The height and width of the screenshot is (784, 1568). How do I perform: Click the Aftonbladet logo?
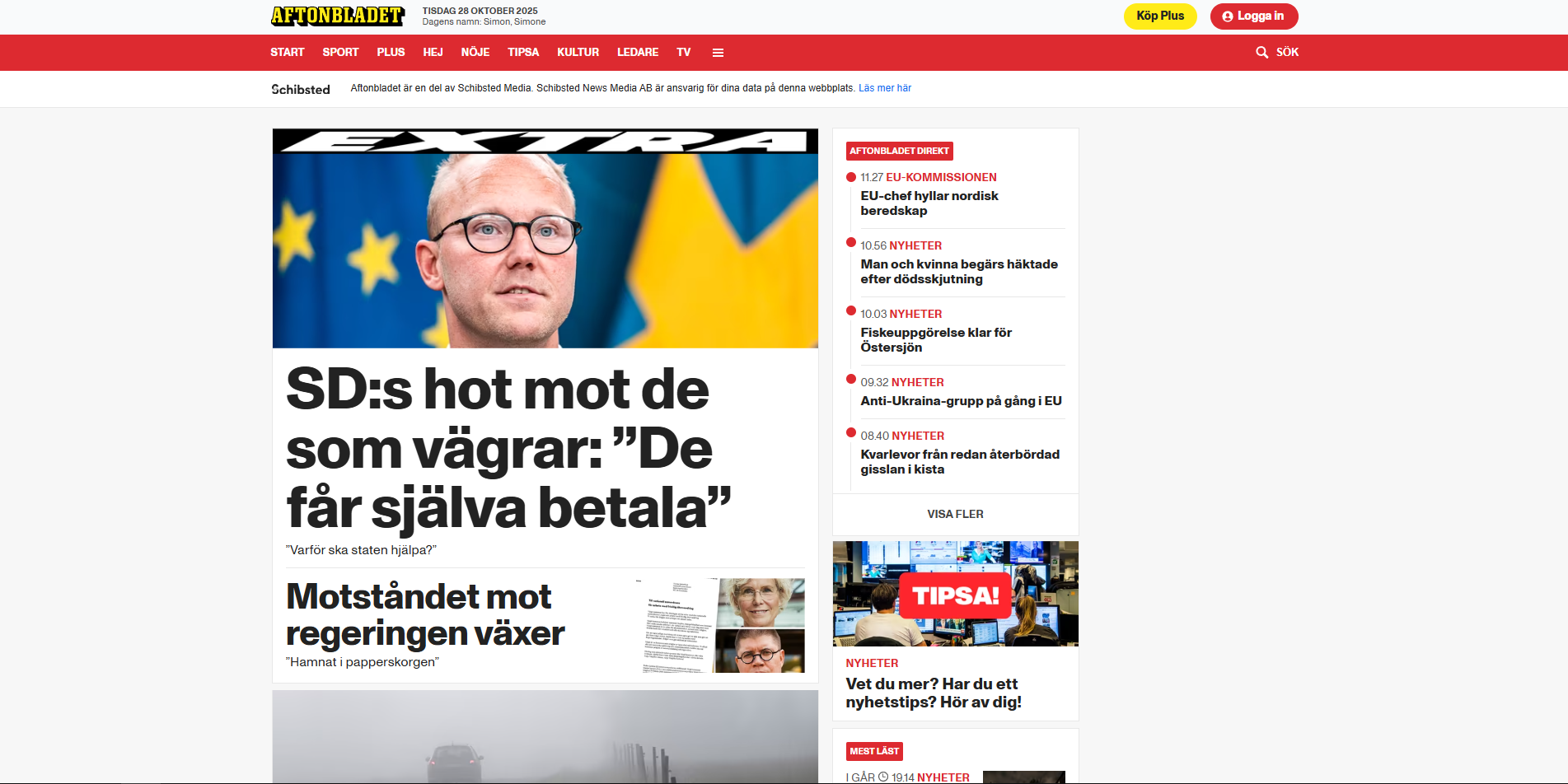[x=338, y=16]
